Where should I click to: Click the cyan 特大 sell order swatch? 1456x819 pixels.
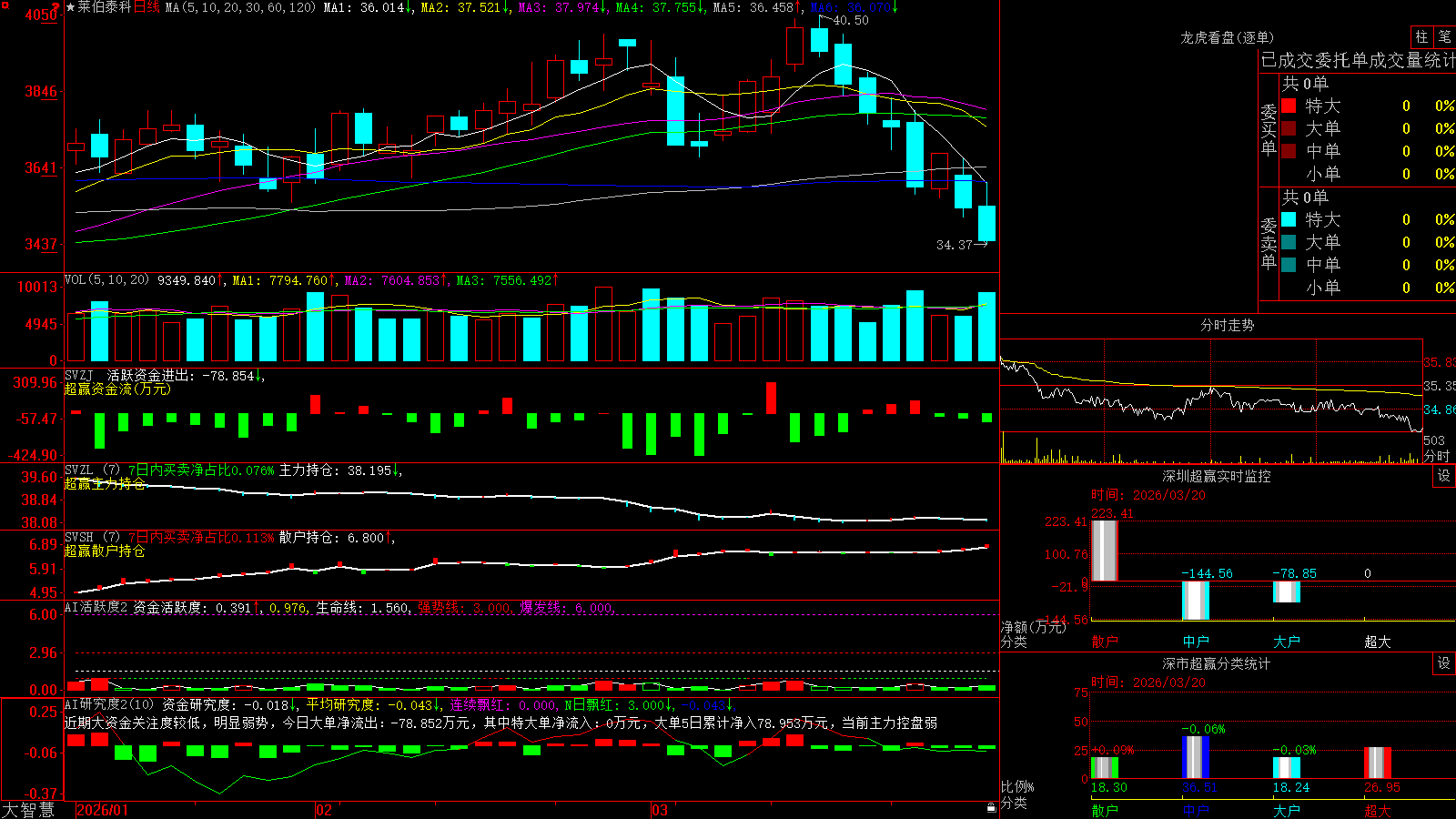1289,219
